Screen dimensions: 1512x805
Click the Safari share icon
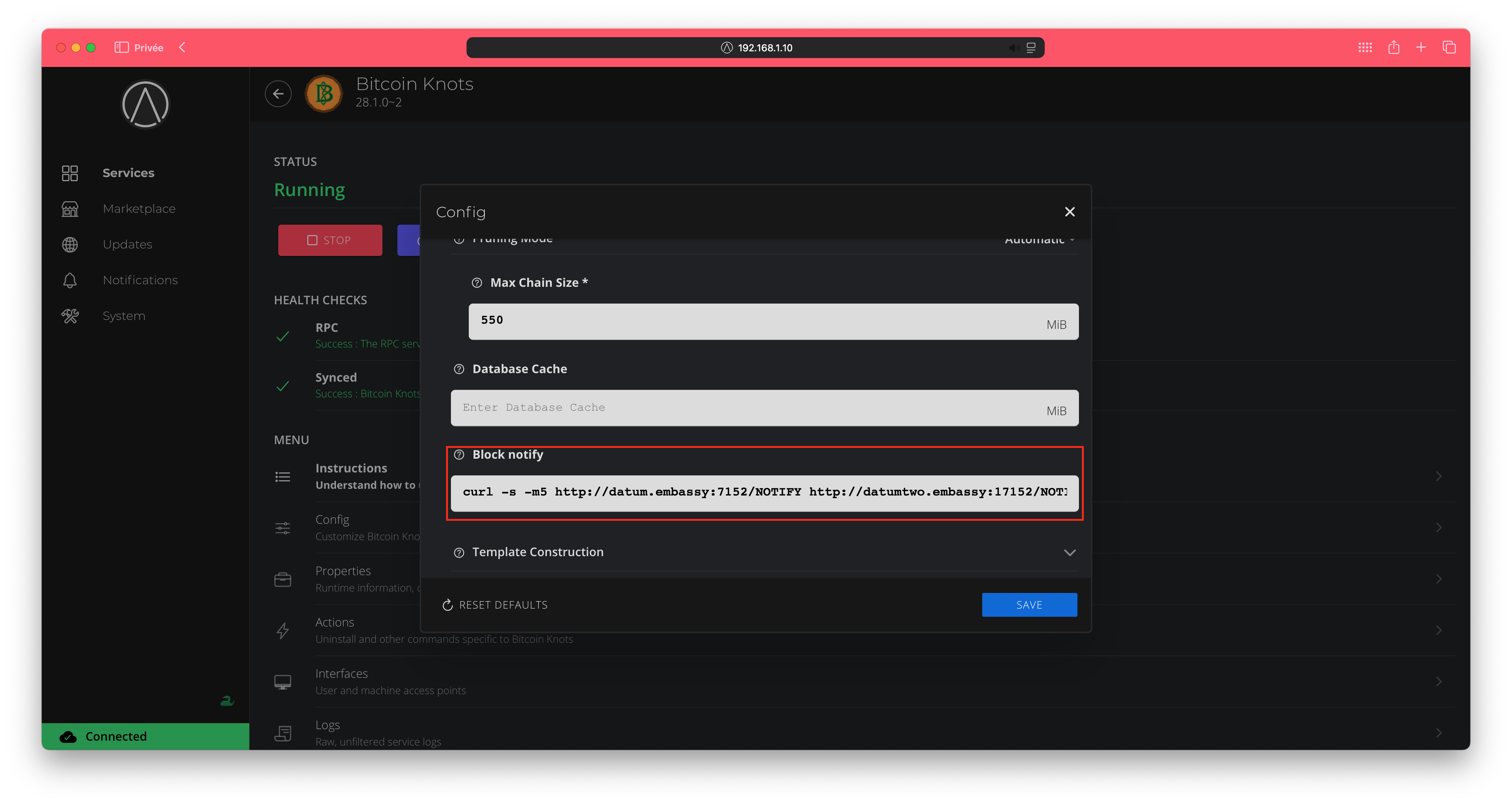pos(1393,47)
